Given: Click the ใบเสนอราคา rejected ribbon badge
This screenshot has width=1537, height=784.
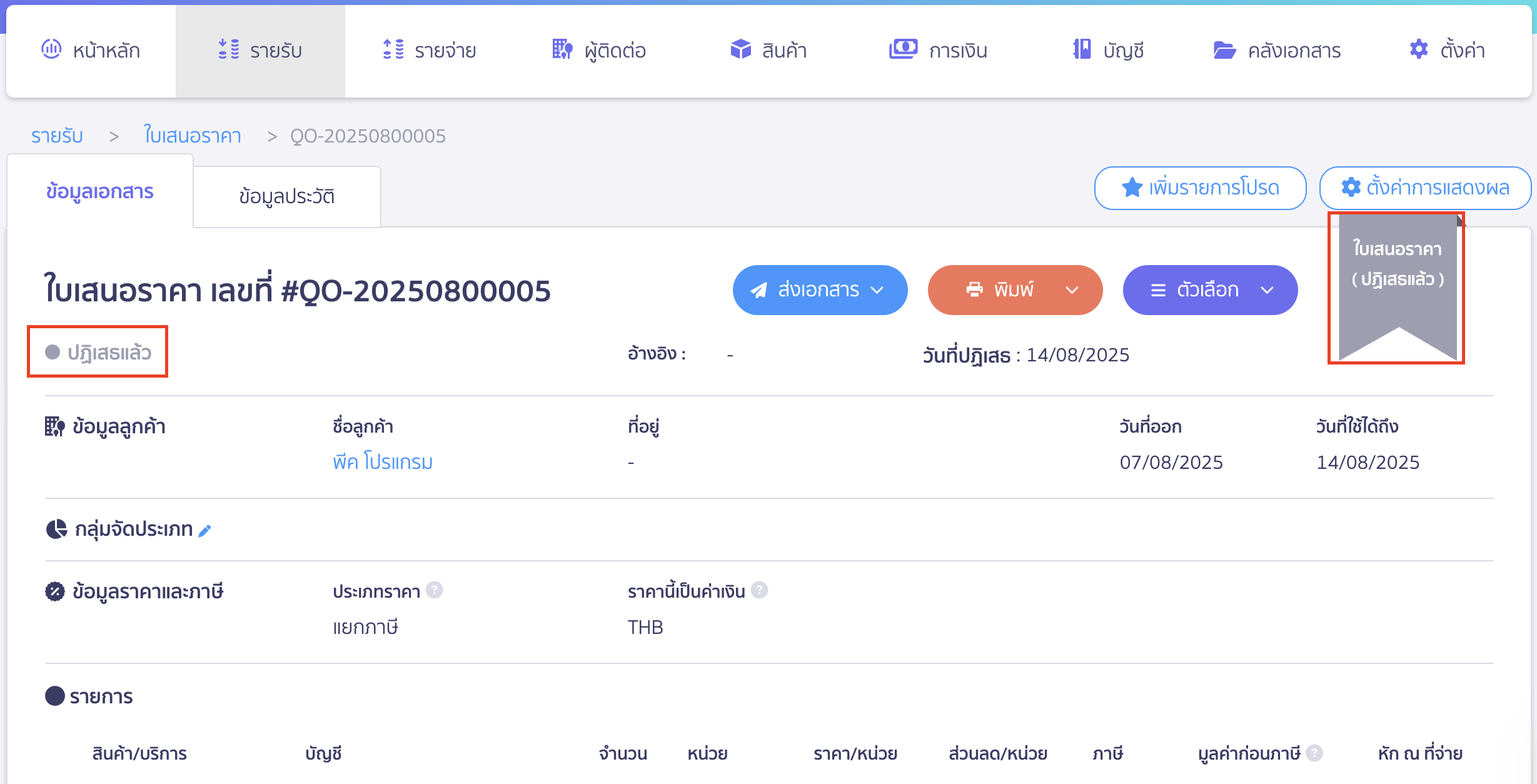Looking at the screenshot, I should click(1398, 288).
